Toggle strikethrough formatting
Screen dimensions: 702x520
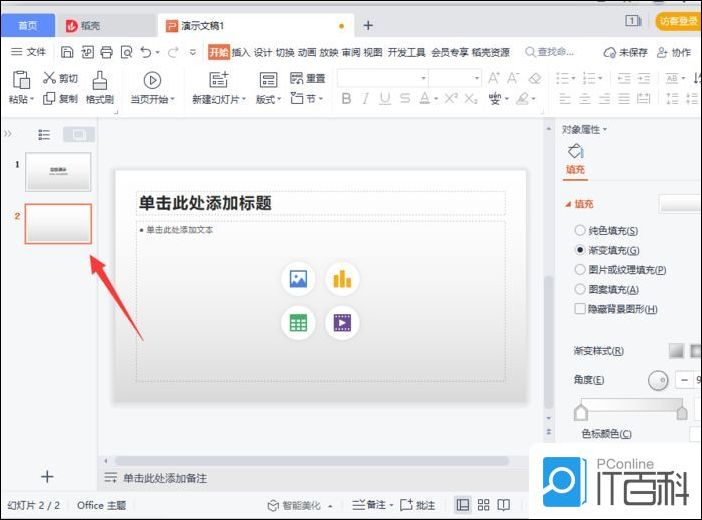pos(405,99)
